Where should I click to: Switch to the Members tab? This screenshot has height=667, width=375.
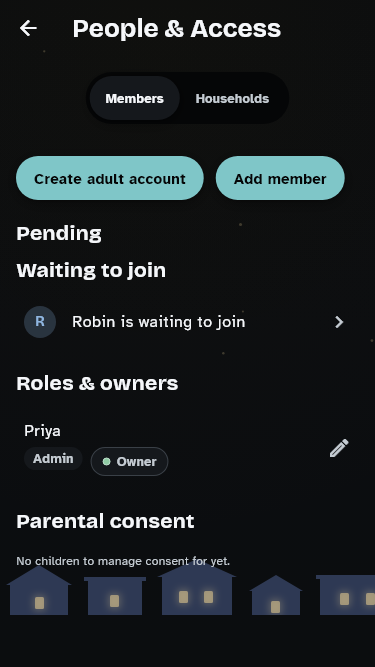click(x=134, y=98)
